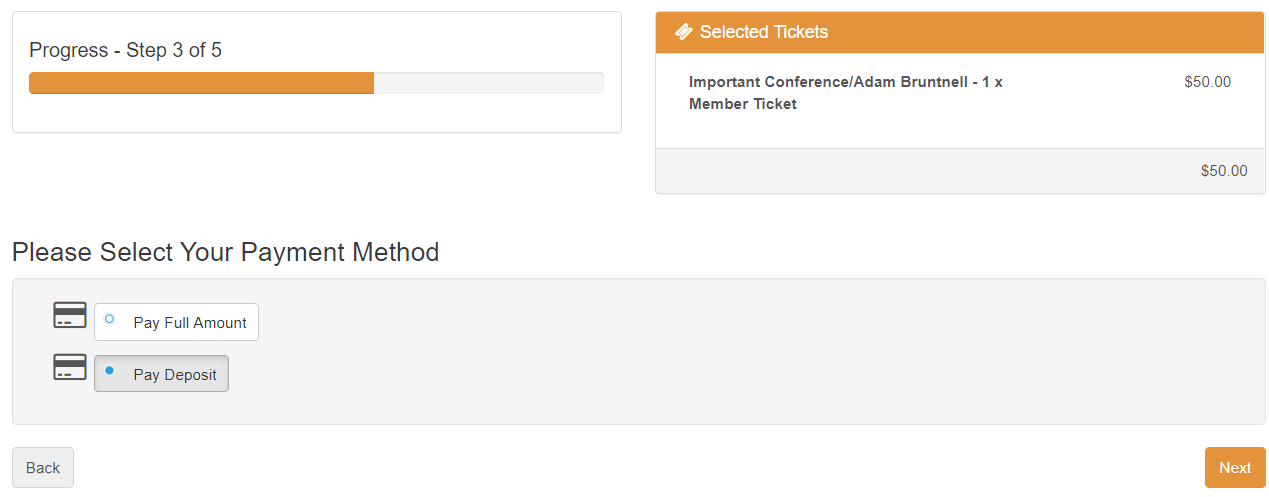Go back with the Back button
The image size is (1269, 497).
click(43, 468)
